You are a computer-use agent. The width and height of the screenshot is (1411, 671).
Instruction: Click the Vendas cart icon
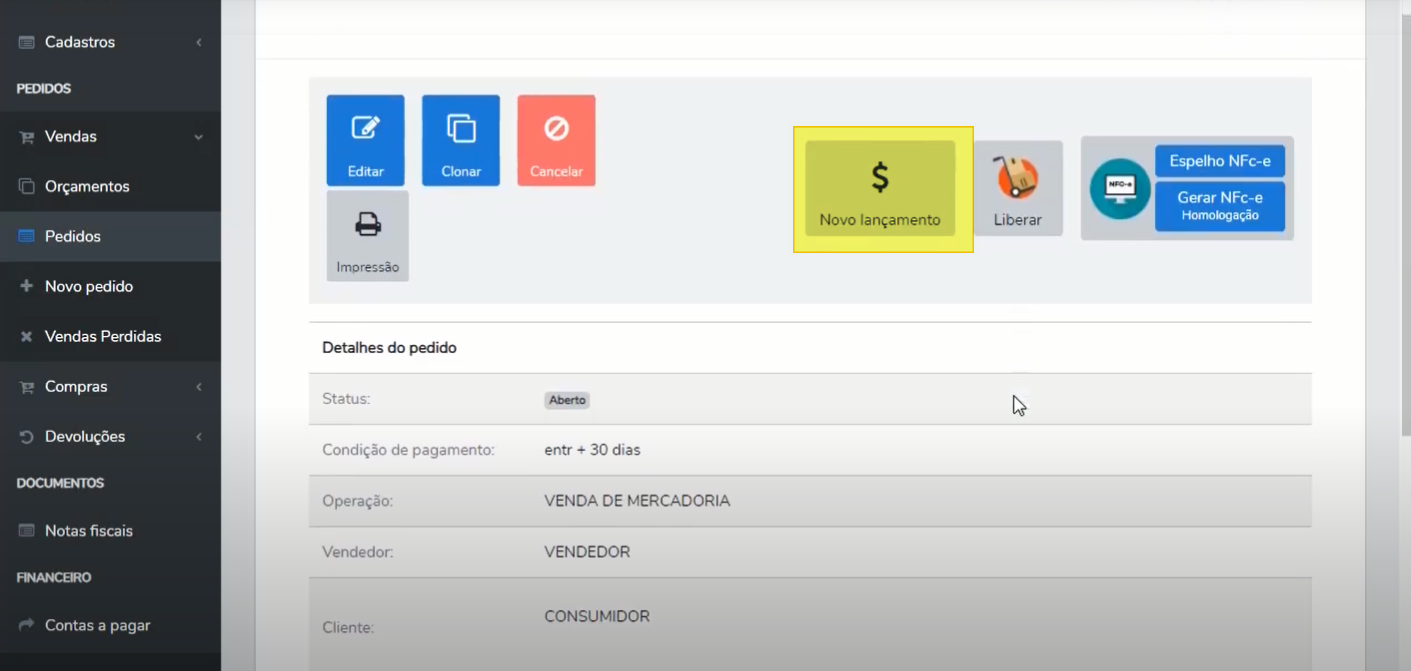pos(26,137)
